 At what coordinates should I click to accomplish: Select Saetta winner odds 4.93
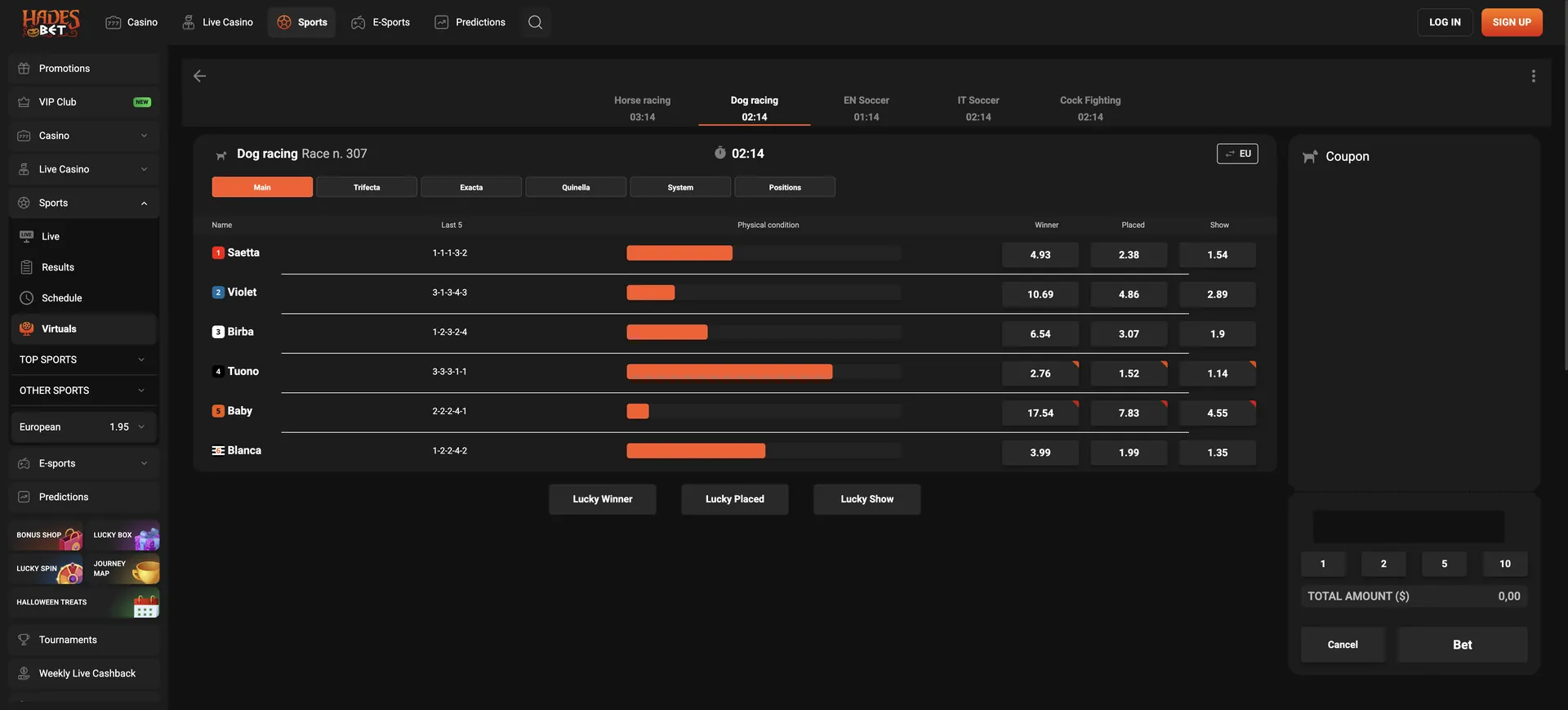click(x=1040, y=255)
